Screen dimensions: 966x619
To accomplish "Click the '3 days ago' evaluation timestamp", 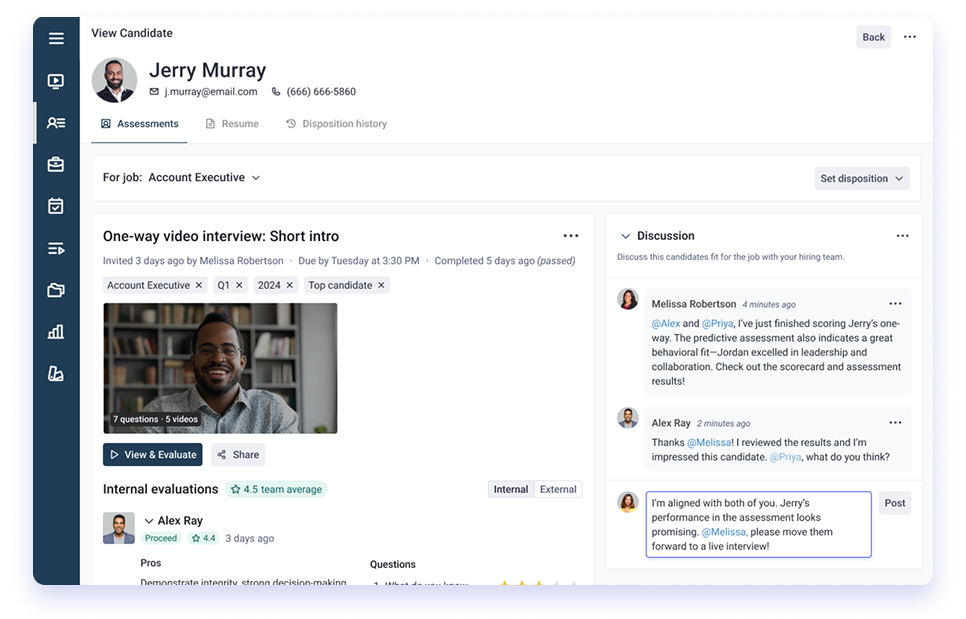I will [x=250, y=538].
